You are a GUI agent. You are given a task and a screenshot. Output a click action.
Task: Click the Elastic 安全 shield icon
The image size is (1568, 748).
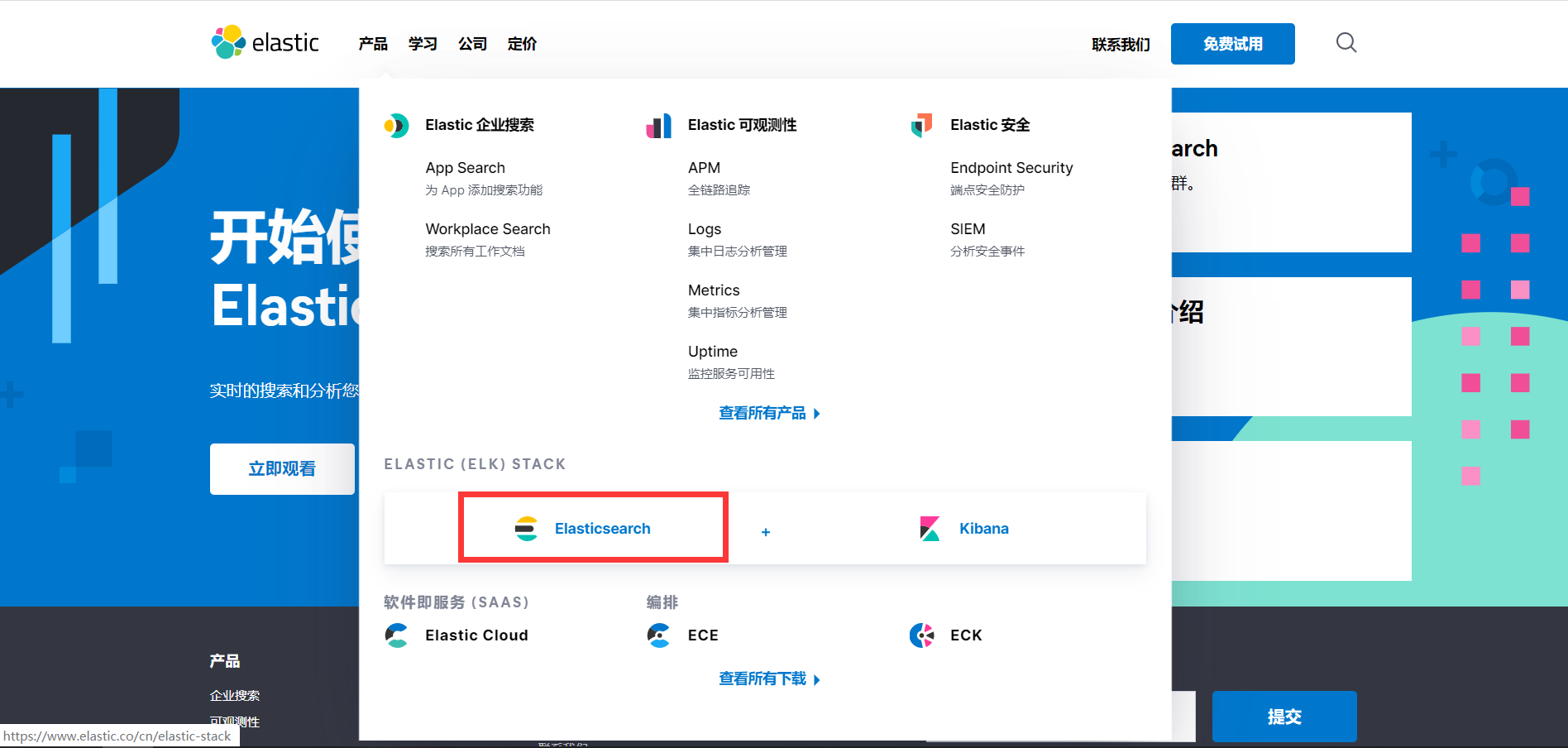921,126
